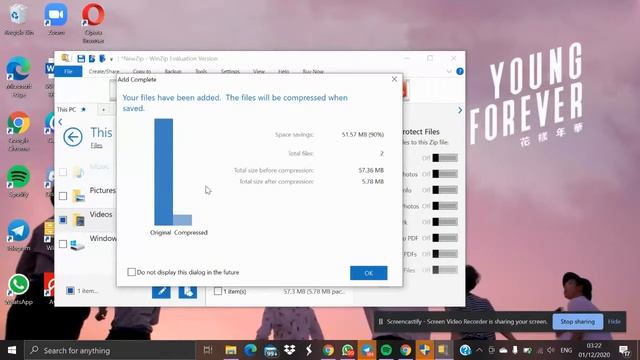The height and width of the screenshot is (360, 640).
Task: Check the Pictures folder checkbox
Action: [x=63, y=196]
